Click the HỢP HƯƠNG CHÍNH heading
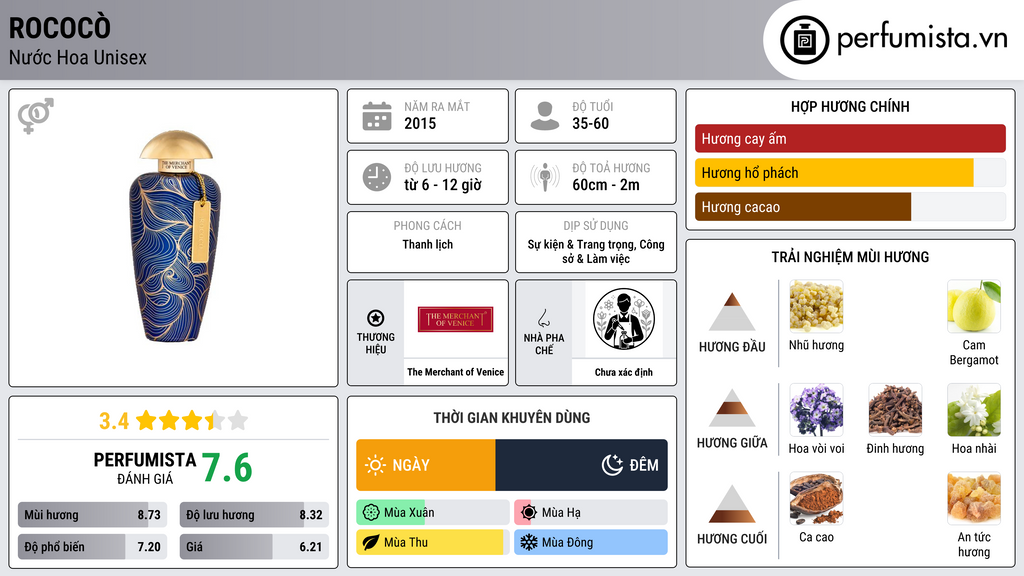 tap(850, 106)
